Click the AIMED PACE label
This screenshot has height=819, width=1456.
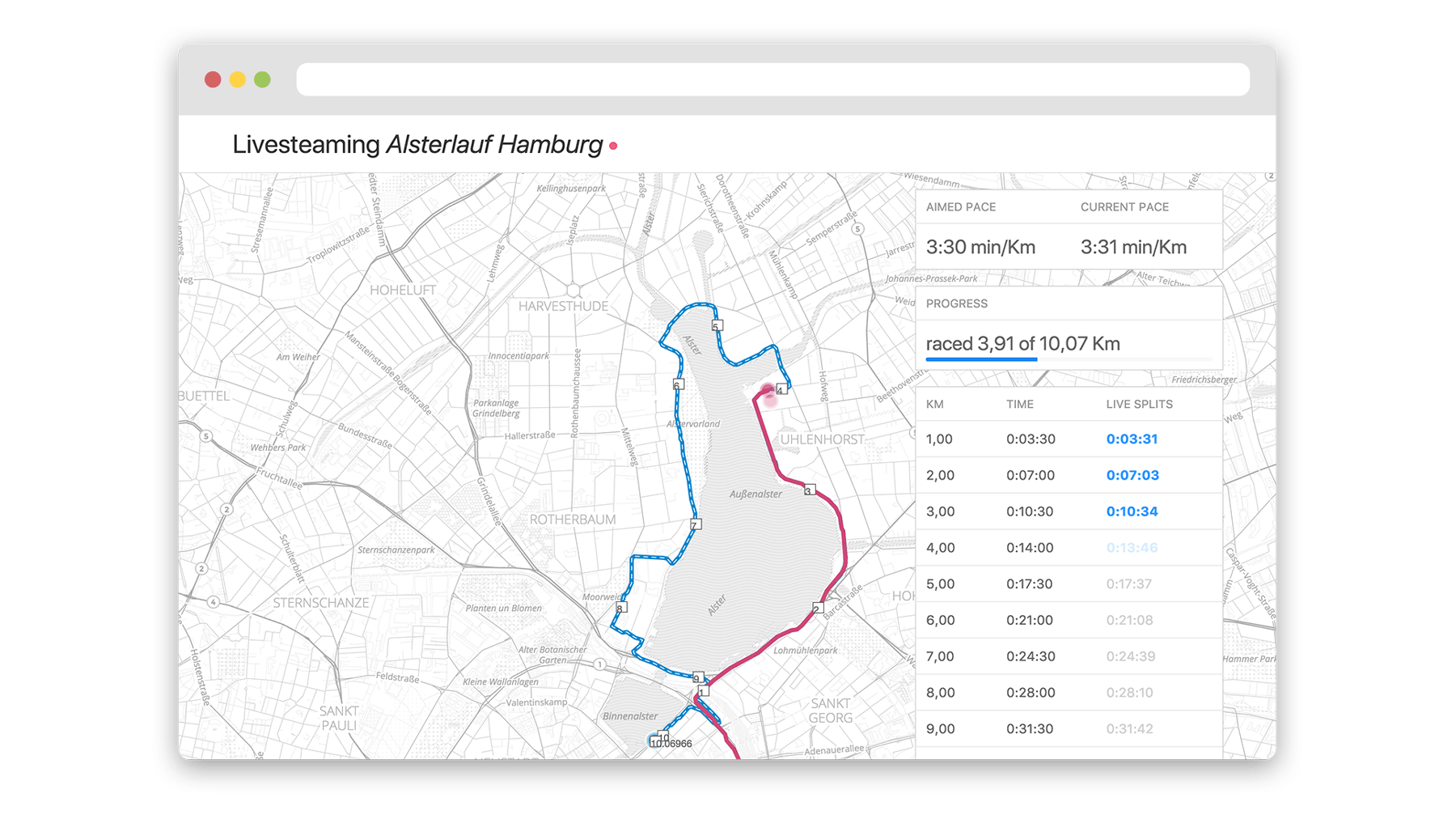pyautogui.click(x=960, y=207)
